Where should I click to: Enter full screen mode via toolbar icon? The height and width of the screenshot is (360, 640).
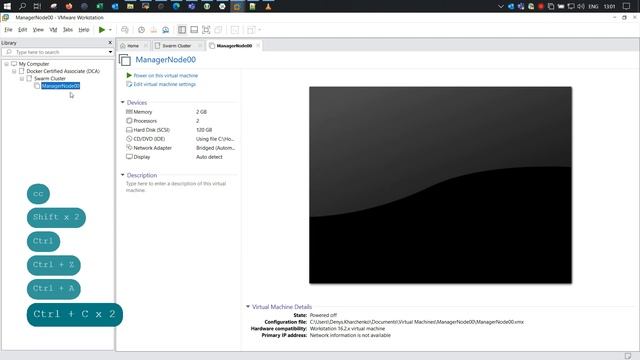[206, 30]
